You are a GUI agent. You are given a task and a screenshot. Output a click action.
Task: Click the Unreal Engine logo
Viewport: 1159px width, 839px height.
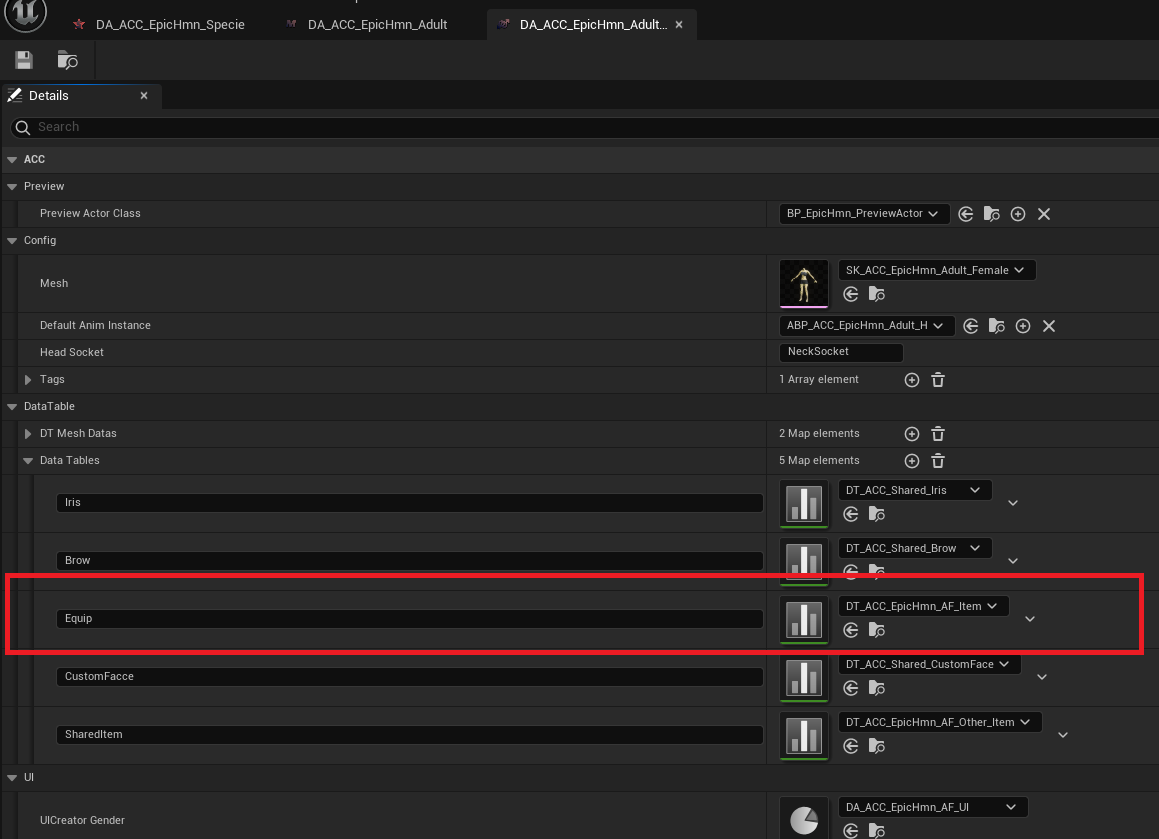(x=24, y=16)
